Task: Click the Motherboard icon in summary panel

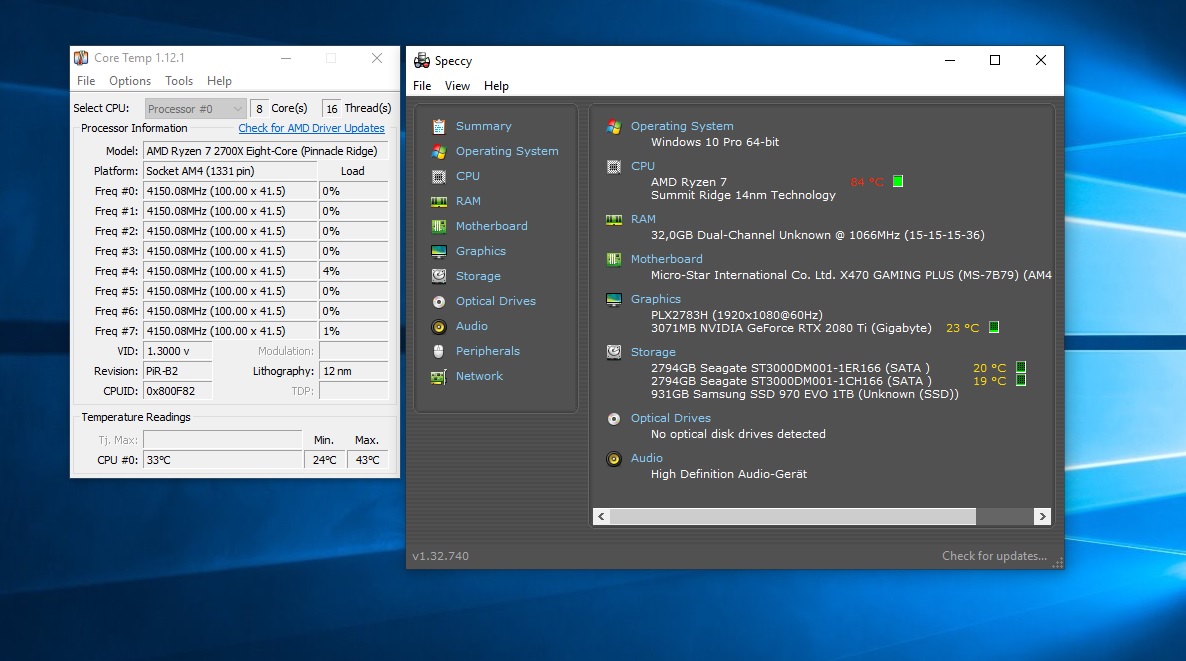Action: [x=614, y=259]
